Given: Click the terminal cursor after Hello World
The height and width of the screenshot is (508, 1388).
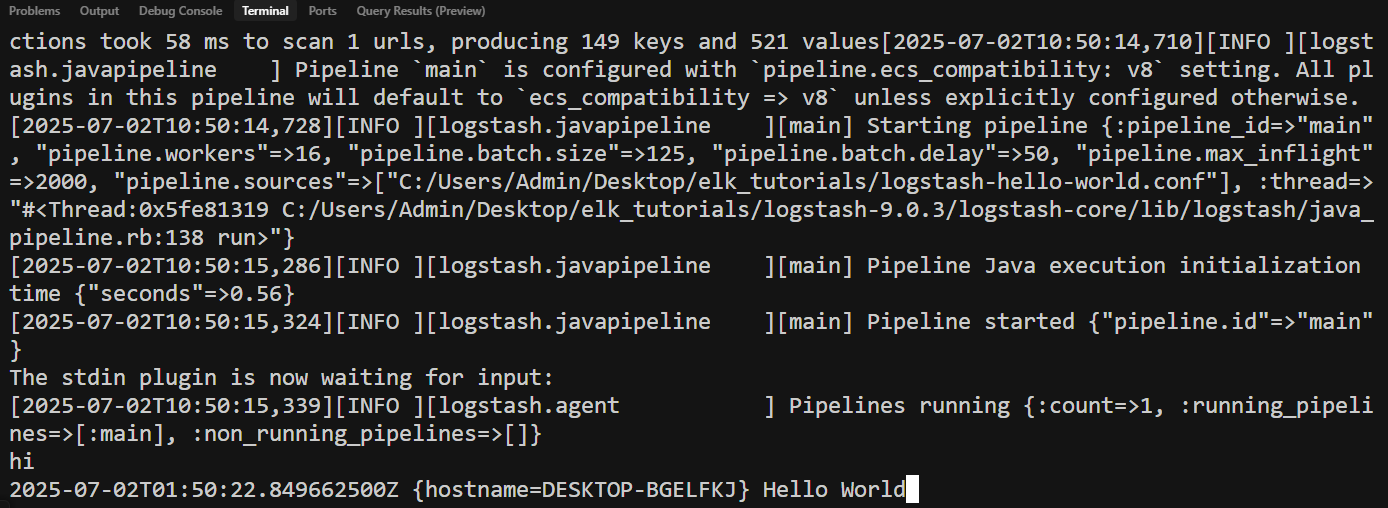Looking at the screenshot, I should [x=911, y=490].
